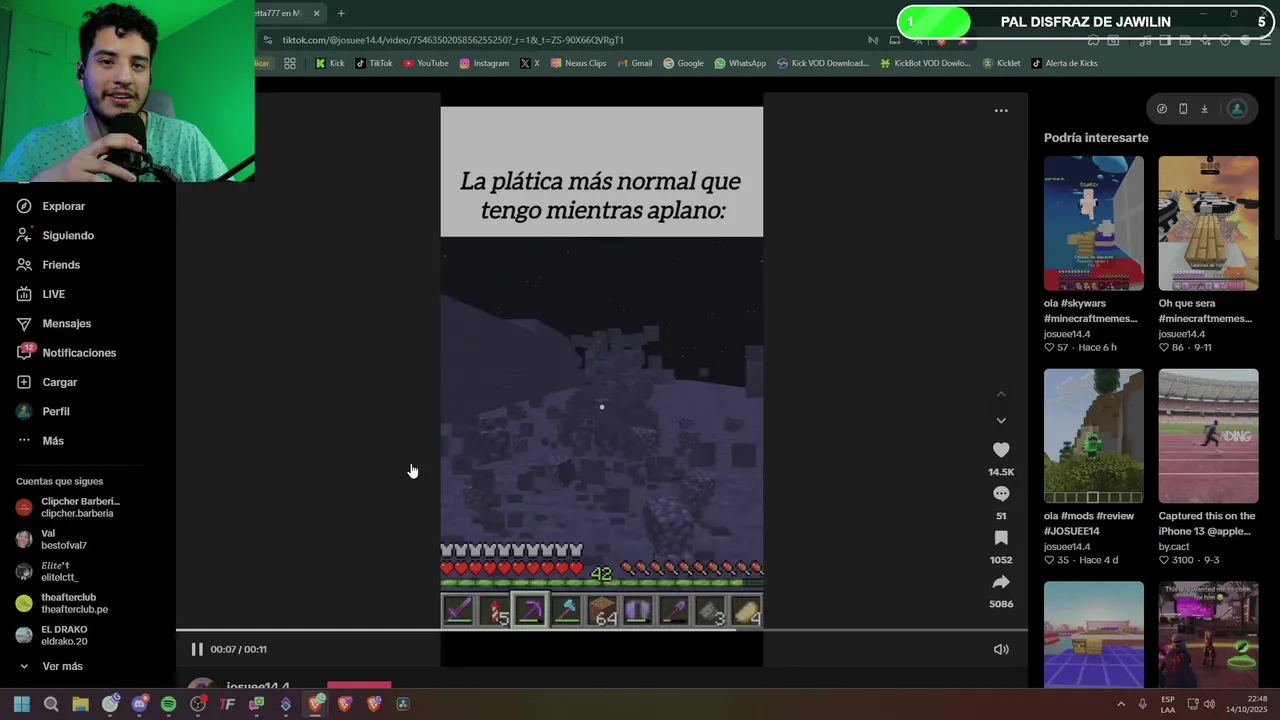
Task: Open comments with speech bubble icon
Action: coord(1001,494)
